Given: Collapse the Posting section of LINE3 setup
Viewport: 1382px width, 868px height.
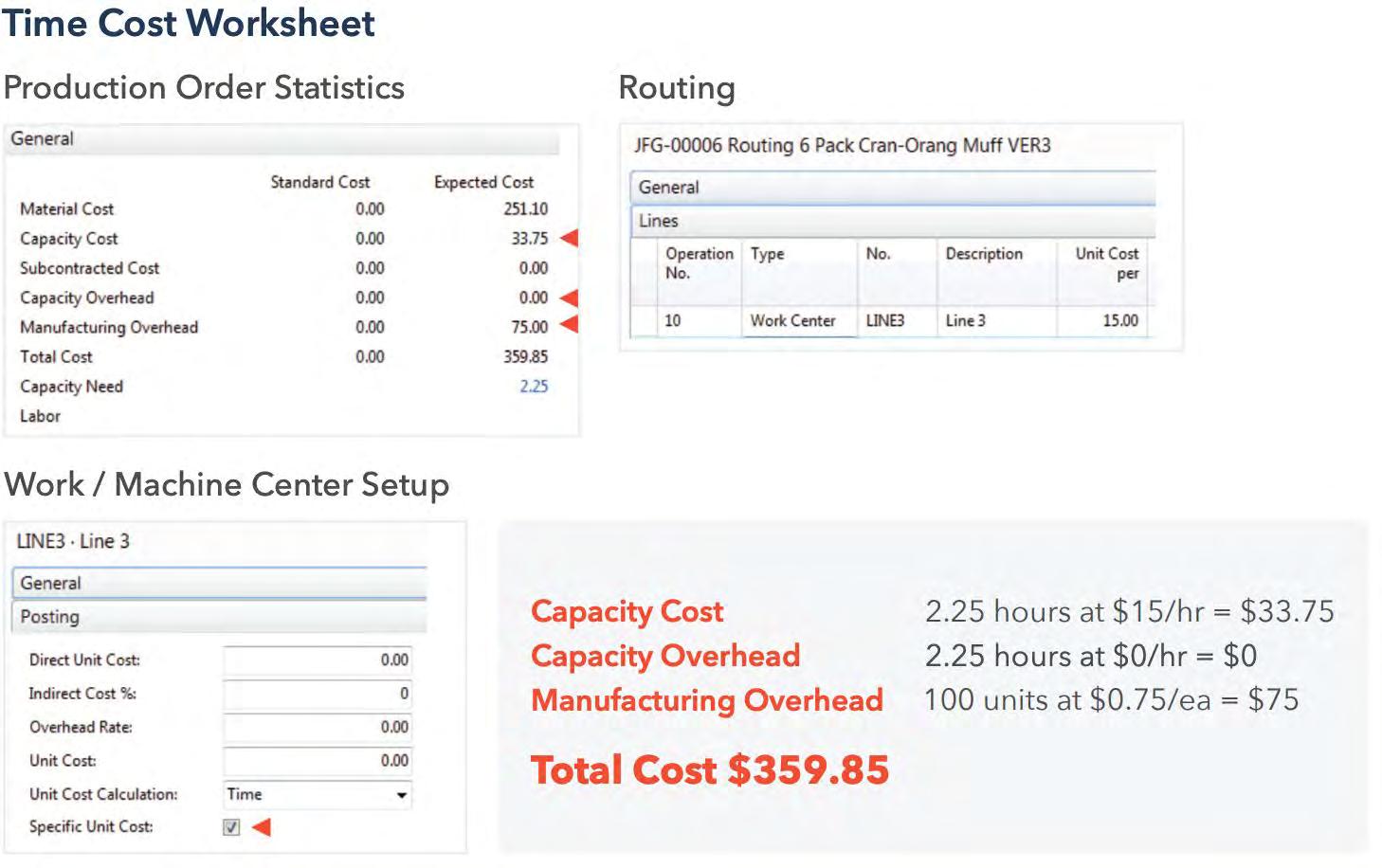Looking at the screenshot, I should point(219,617).
